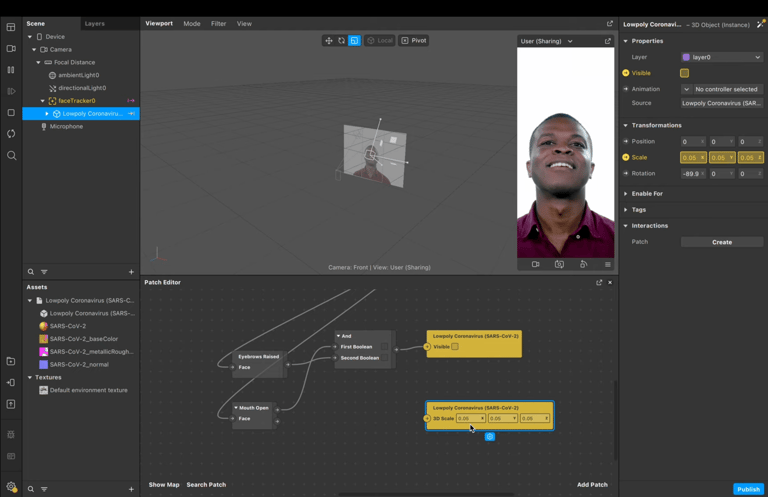The height and width of the screenshot is (497, 768).
Task: Open the User (Sharing) view dropdown
Action: pos(547,41)
